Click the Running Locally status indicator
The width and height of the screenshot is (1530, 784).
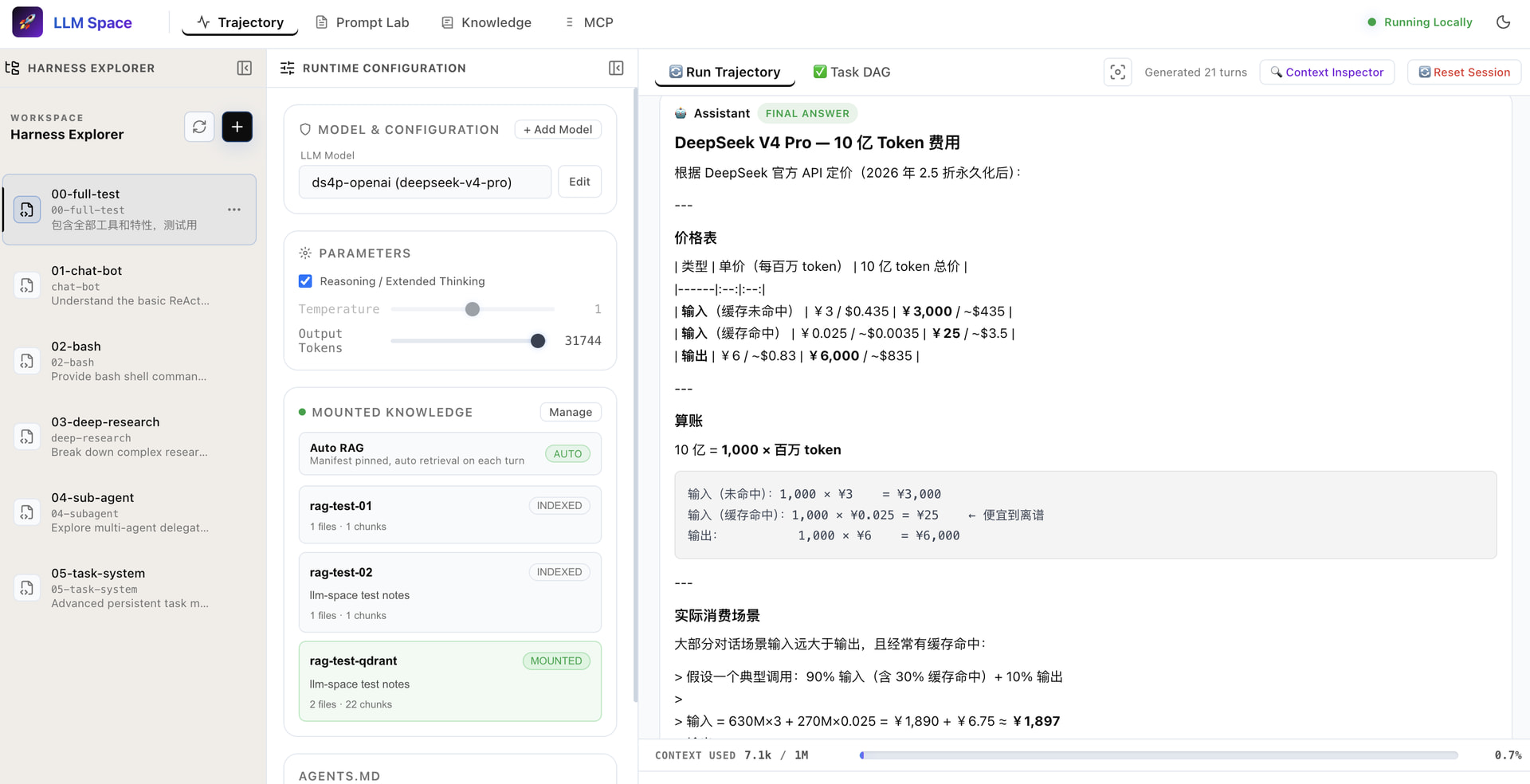1420,22
